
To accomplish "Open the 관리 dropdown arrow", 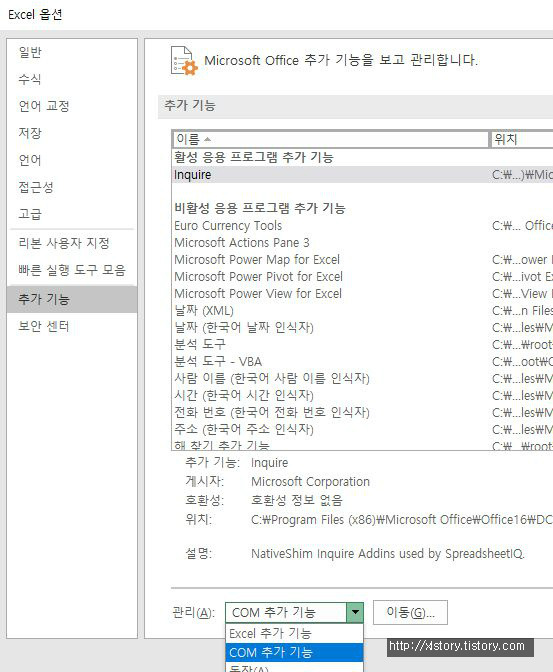I will point(355,612).
